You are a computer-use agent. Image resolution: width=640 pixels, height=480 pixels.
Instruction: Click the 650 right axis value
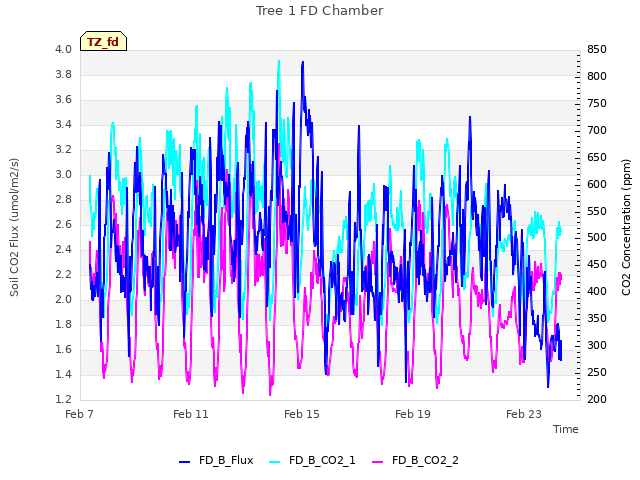click(x=597, y=157)
